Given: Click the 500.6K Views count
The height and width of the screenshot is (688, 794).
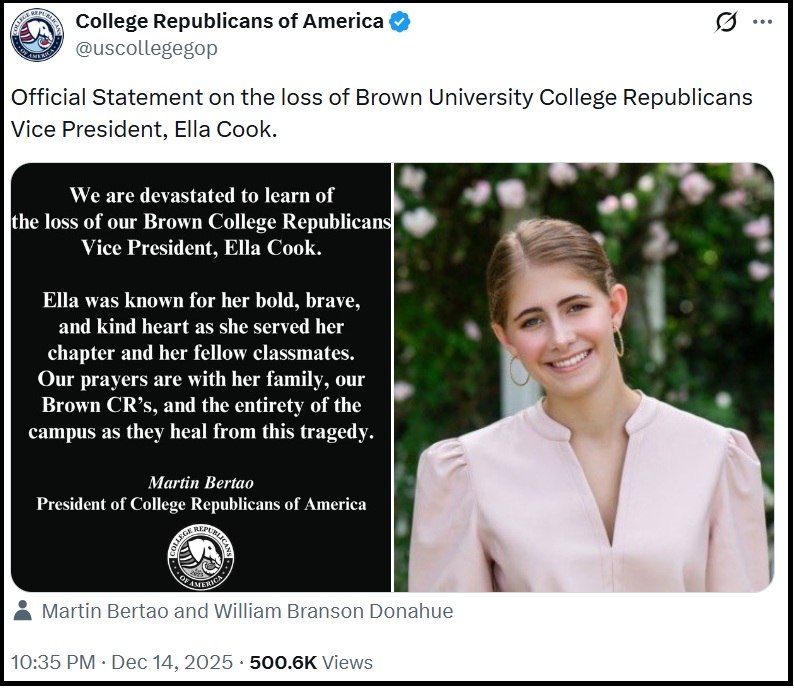Looking at the screenshot, I should tap(311, 662).
